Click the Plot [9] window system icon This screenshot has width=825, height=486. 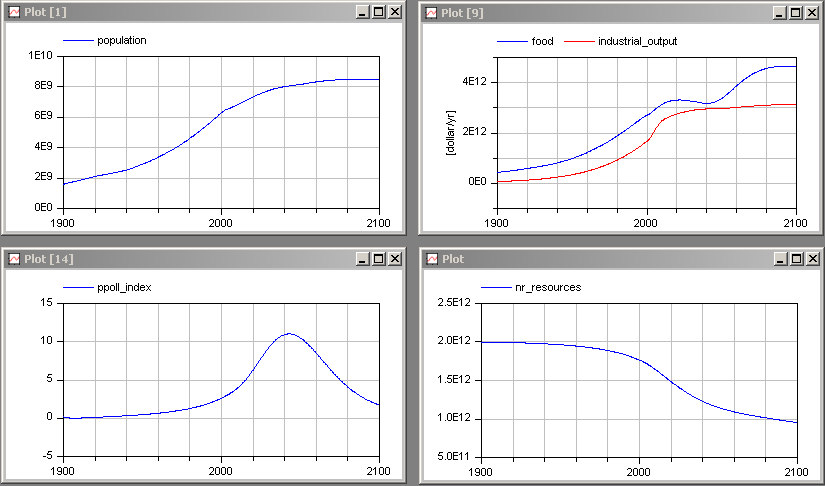pyautogui.click(x=433, y=12)
